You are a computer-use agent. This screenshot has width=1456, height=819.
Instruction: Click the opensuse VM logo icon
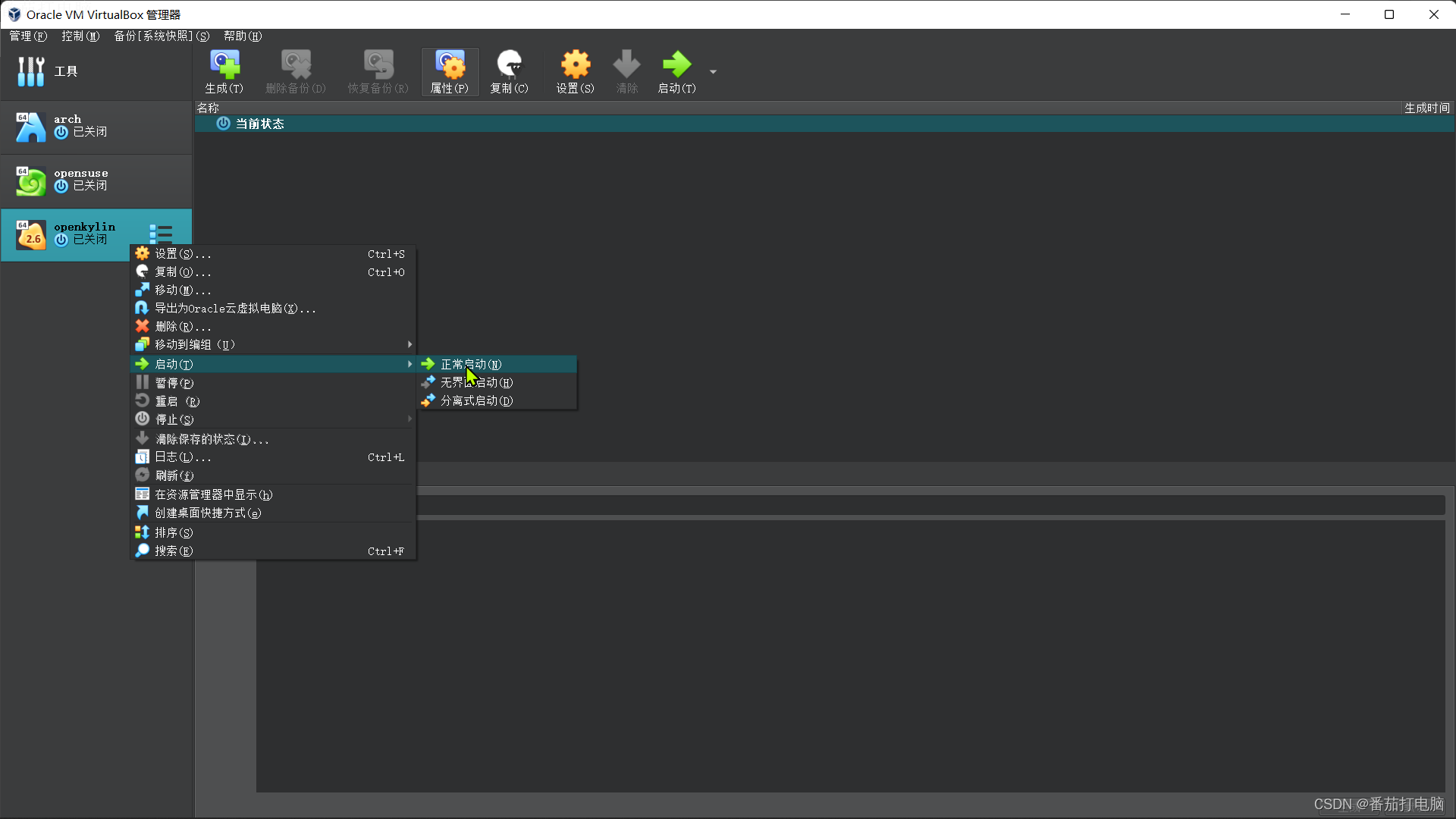(31, 181)
